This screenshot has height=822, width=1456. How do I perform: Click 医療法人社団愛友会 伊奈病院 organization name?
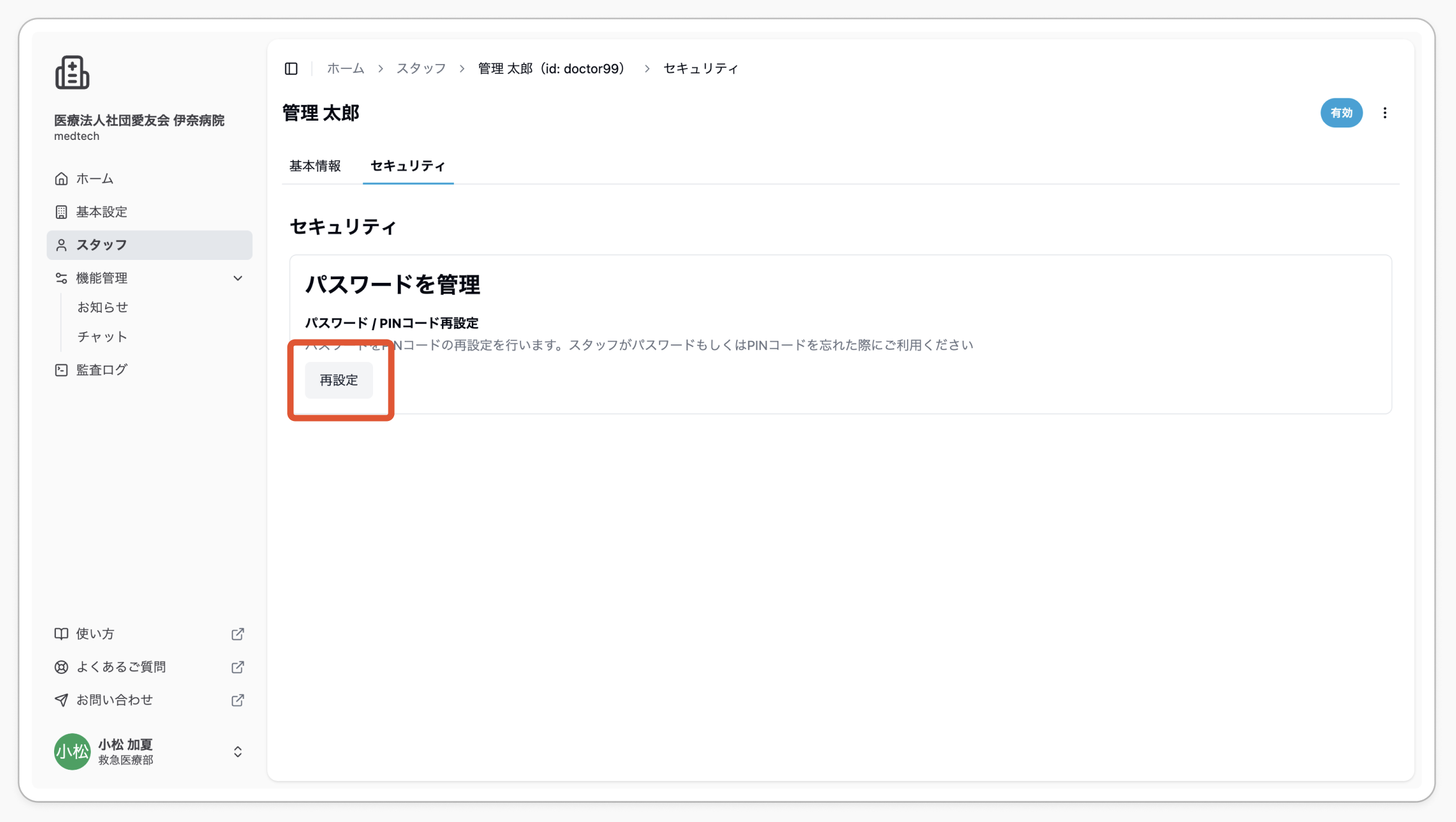(x=139, y=120)
